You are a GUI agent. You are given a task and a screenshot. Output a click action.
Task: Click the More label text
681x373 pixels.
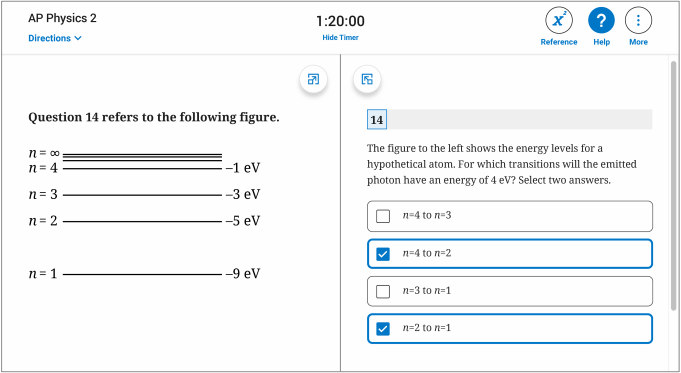(x=638, y=42)
